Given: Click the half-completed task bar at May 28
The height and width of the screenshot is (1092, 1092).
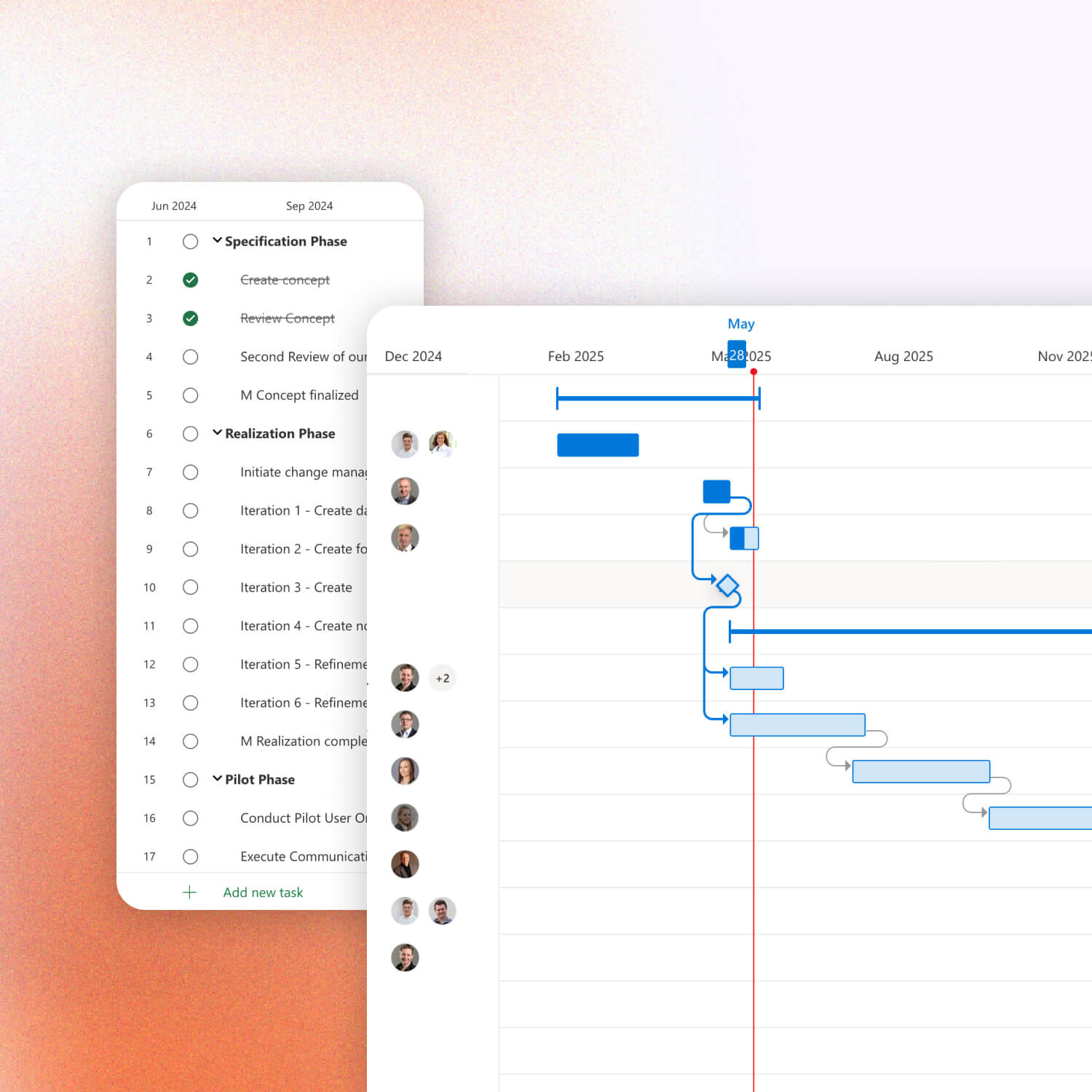Looking at the screenshot, I should [744, 539].
